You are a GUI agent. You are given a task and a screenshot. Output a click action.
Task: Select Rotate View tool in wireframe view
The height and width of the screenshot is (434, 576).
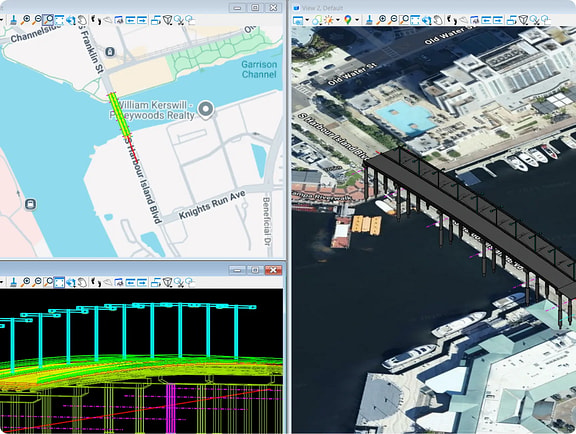pyautogui.click(x=71, y=282)
